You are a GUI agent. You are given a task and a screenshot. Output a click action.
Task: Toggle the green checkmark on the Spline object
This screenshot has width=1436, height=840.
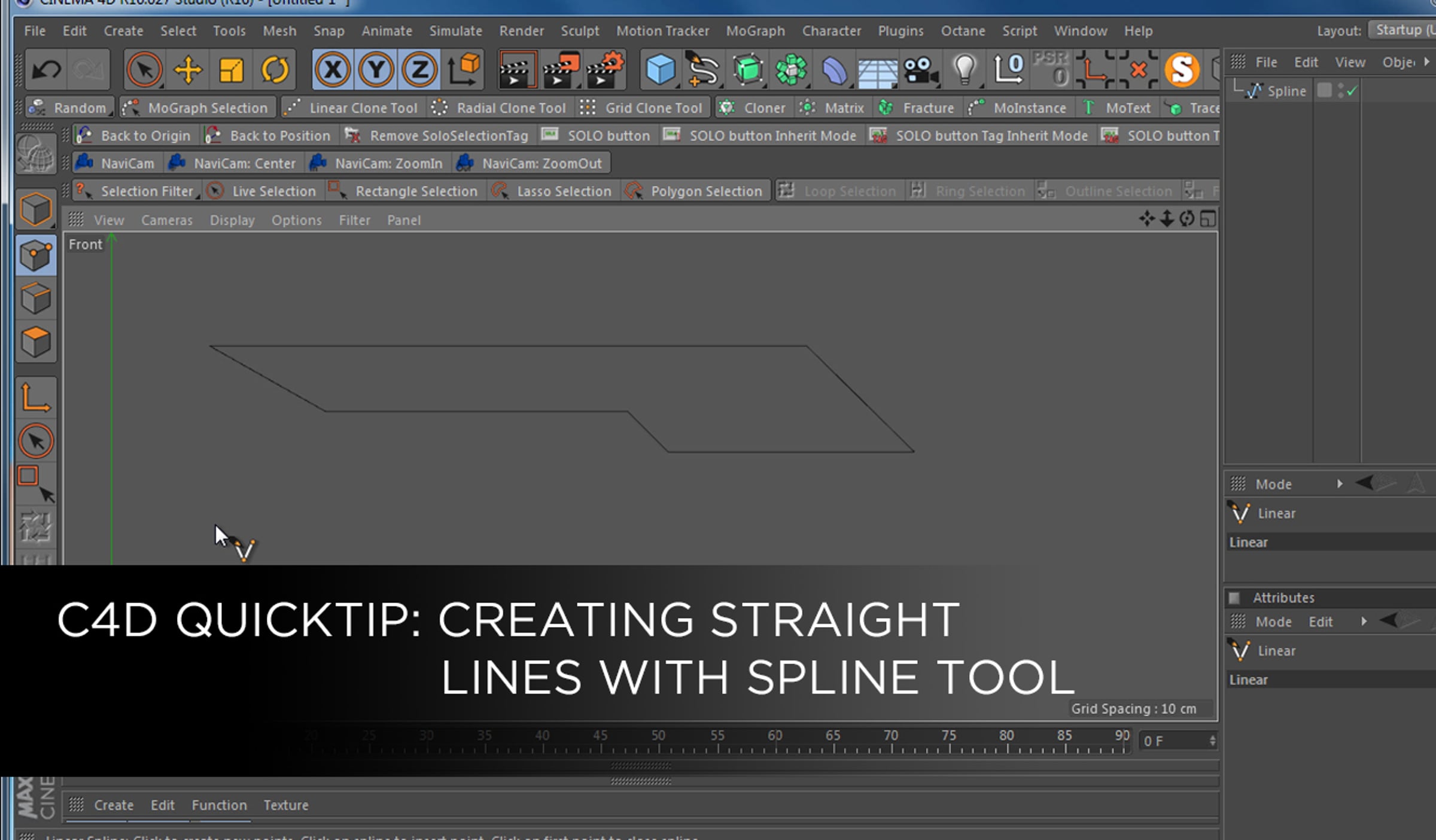1352,91
